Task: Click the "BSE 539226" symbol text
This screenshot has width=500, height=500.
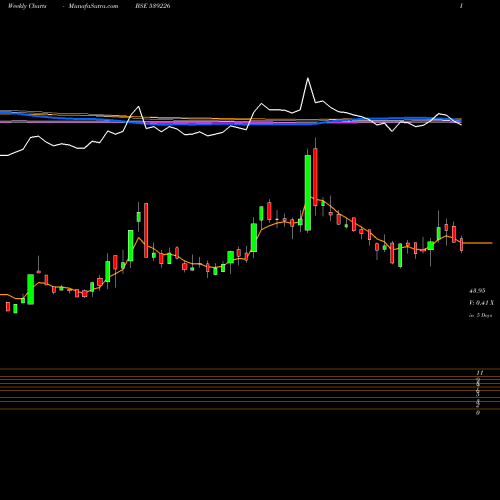Action: tap(153, 6)
